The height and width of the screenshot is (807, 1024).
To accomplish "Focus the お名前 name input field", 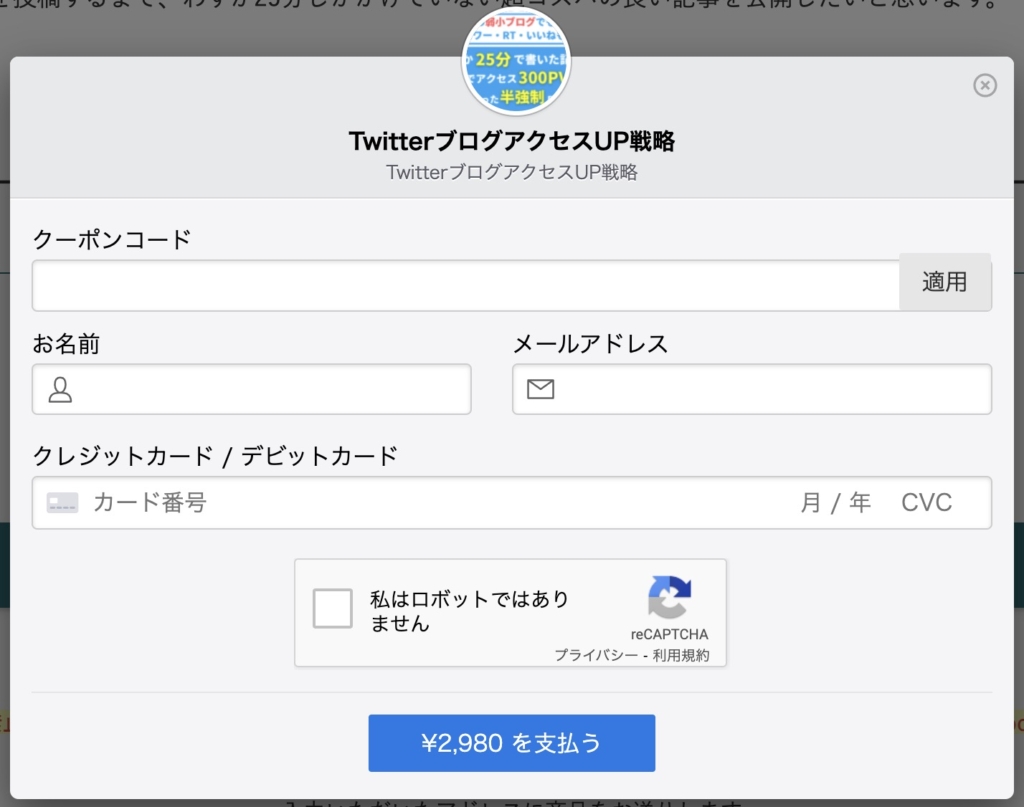I will point(251,389).
